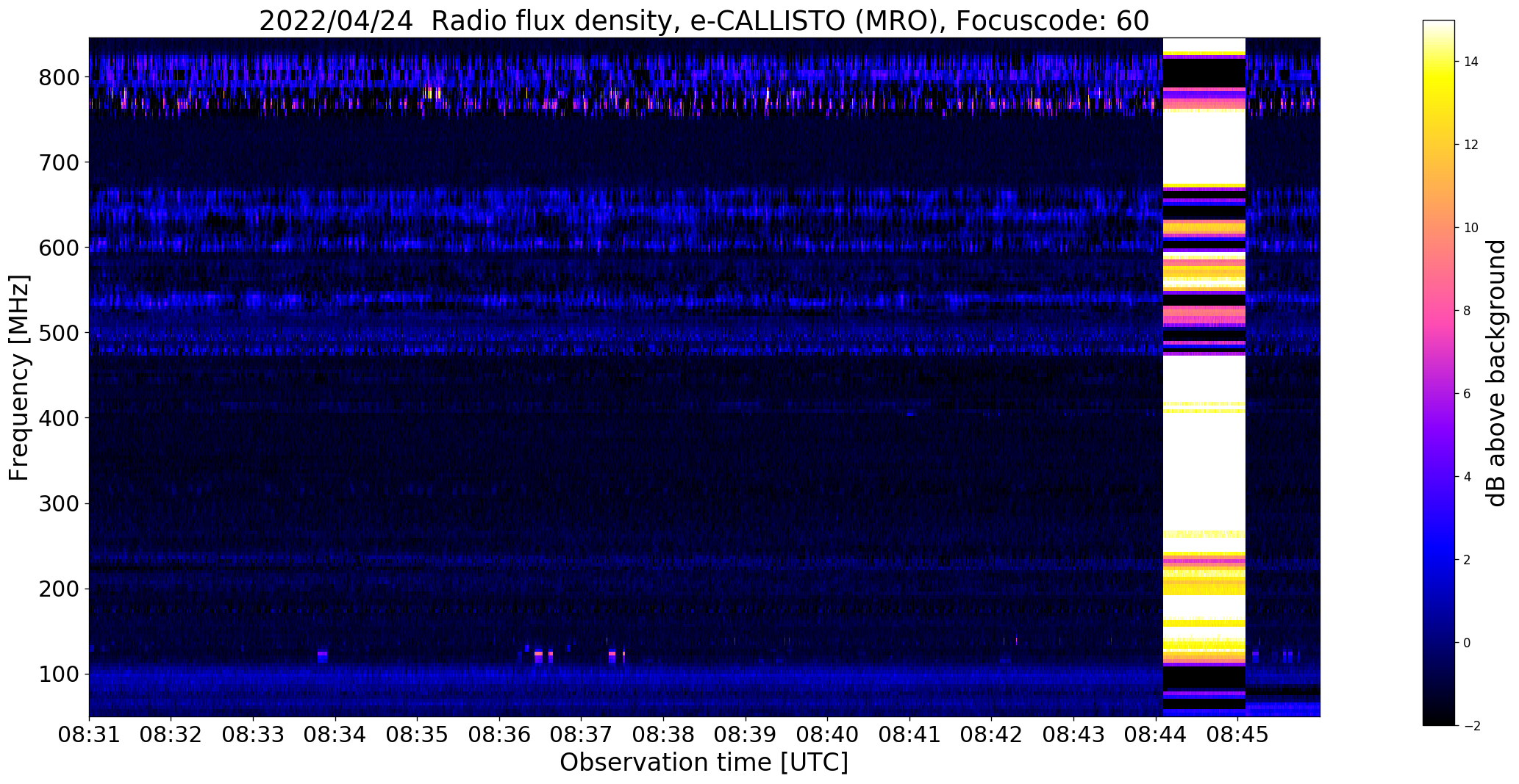The width and height of the screenshot is (1519, 784).
Task: Click the colorbar tick value 10
Action: click(x=1471, y=228)
